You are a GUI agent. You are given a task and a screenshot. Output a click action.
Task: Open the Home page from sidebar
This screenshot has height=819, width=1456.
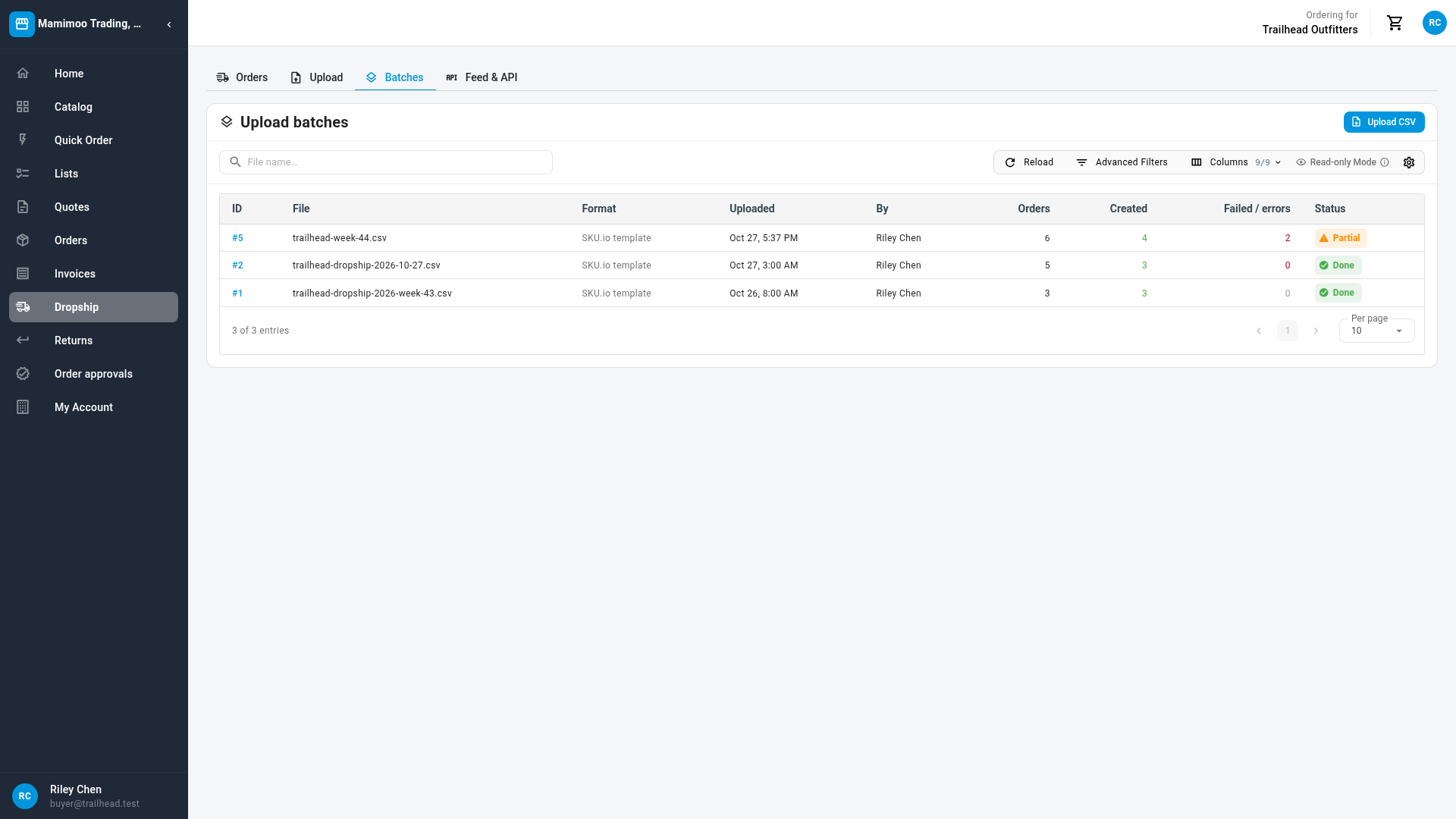[x=93, y=74]
